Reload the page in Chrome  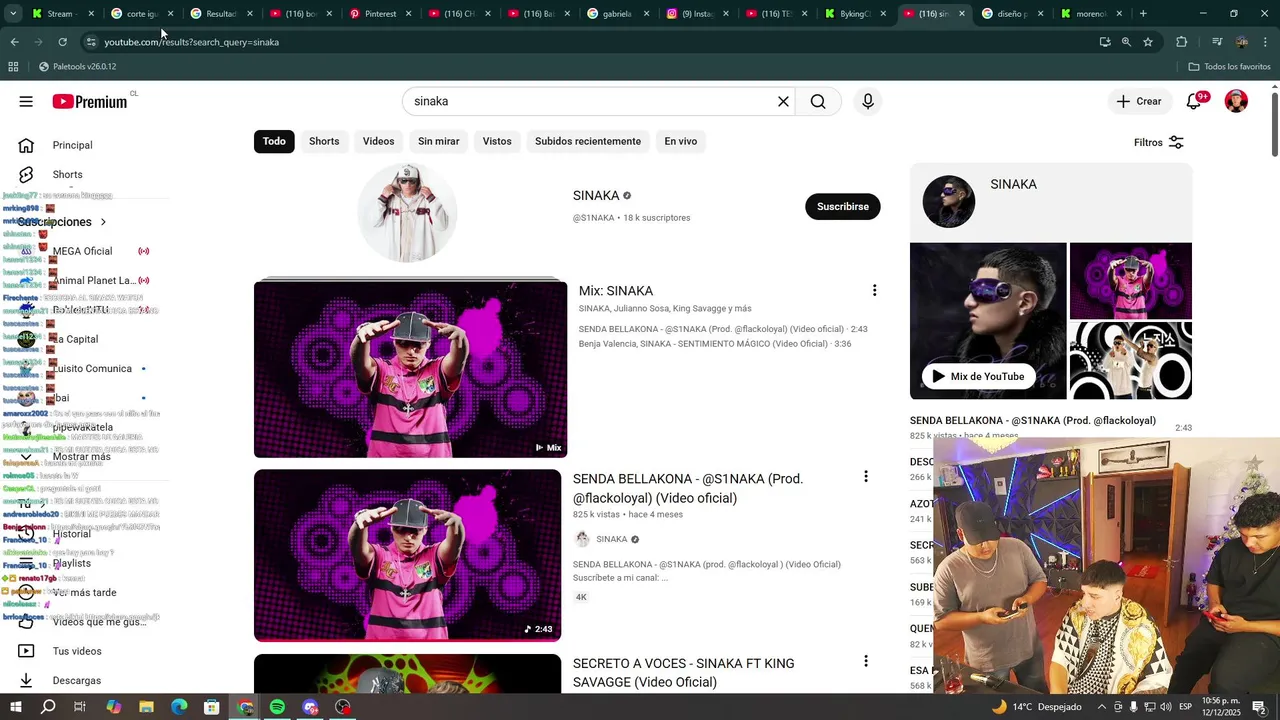click(x=62, y=42)
